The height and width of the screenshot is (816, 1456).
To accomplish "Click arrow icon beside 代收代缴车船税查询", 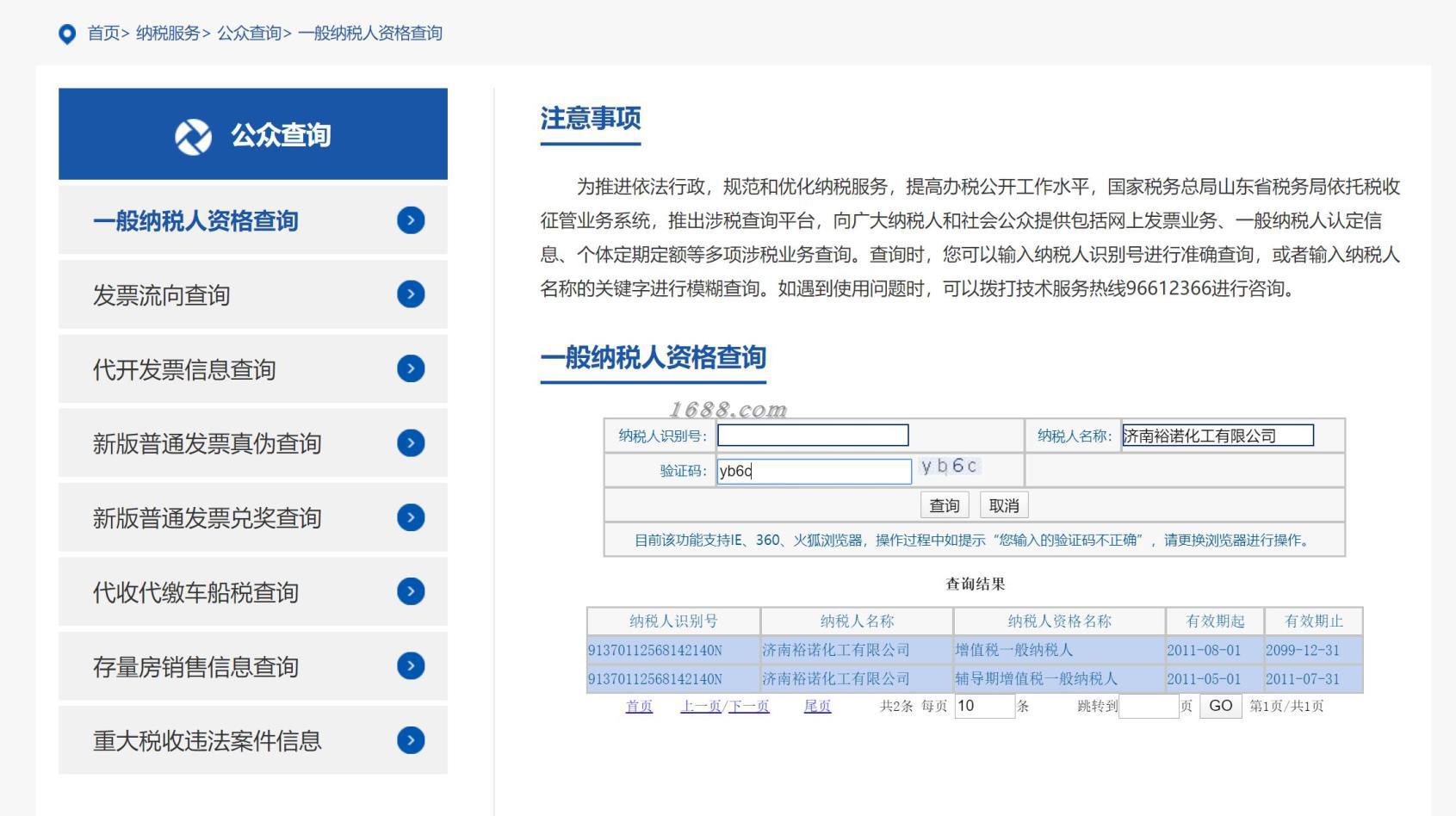I will [x=411, y=591].
